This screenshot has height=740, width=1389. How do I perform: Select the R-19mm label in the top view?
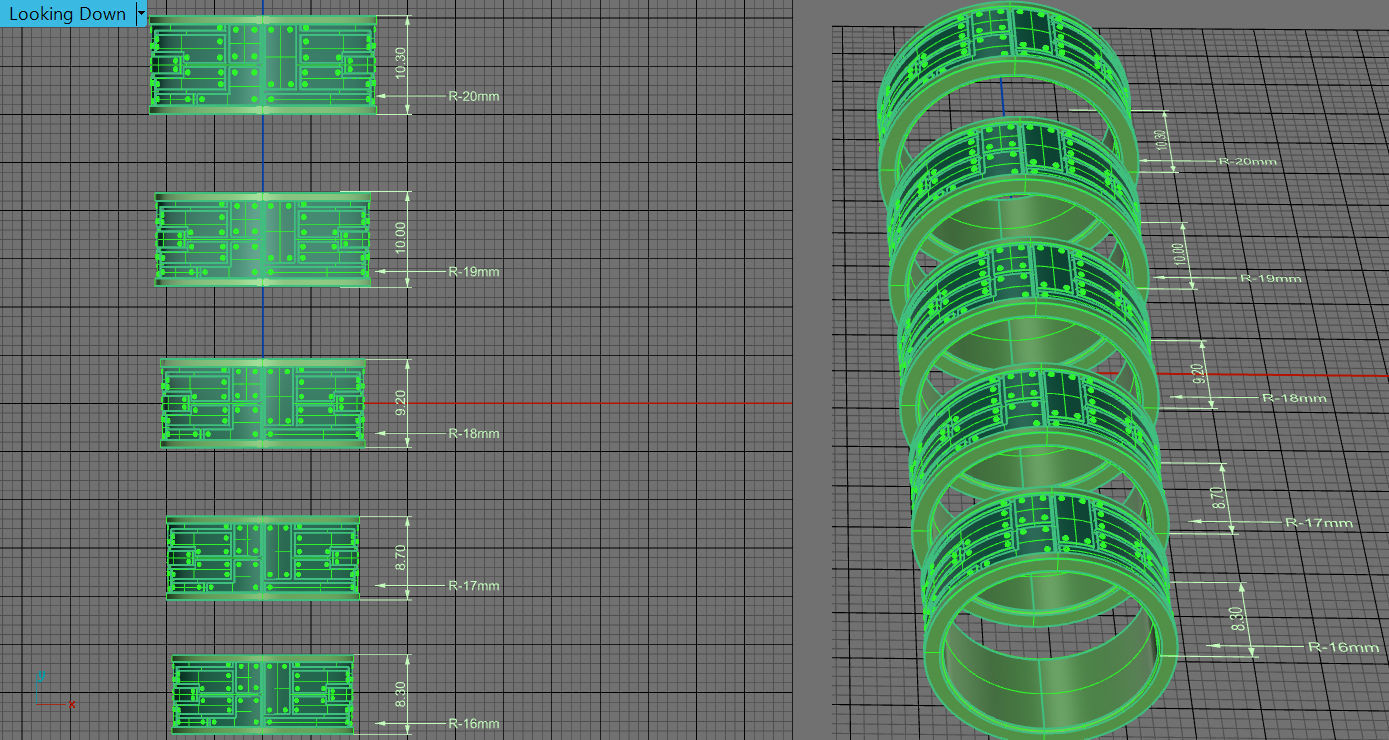(x=473, y=272)
